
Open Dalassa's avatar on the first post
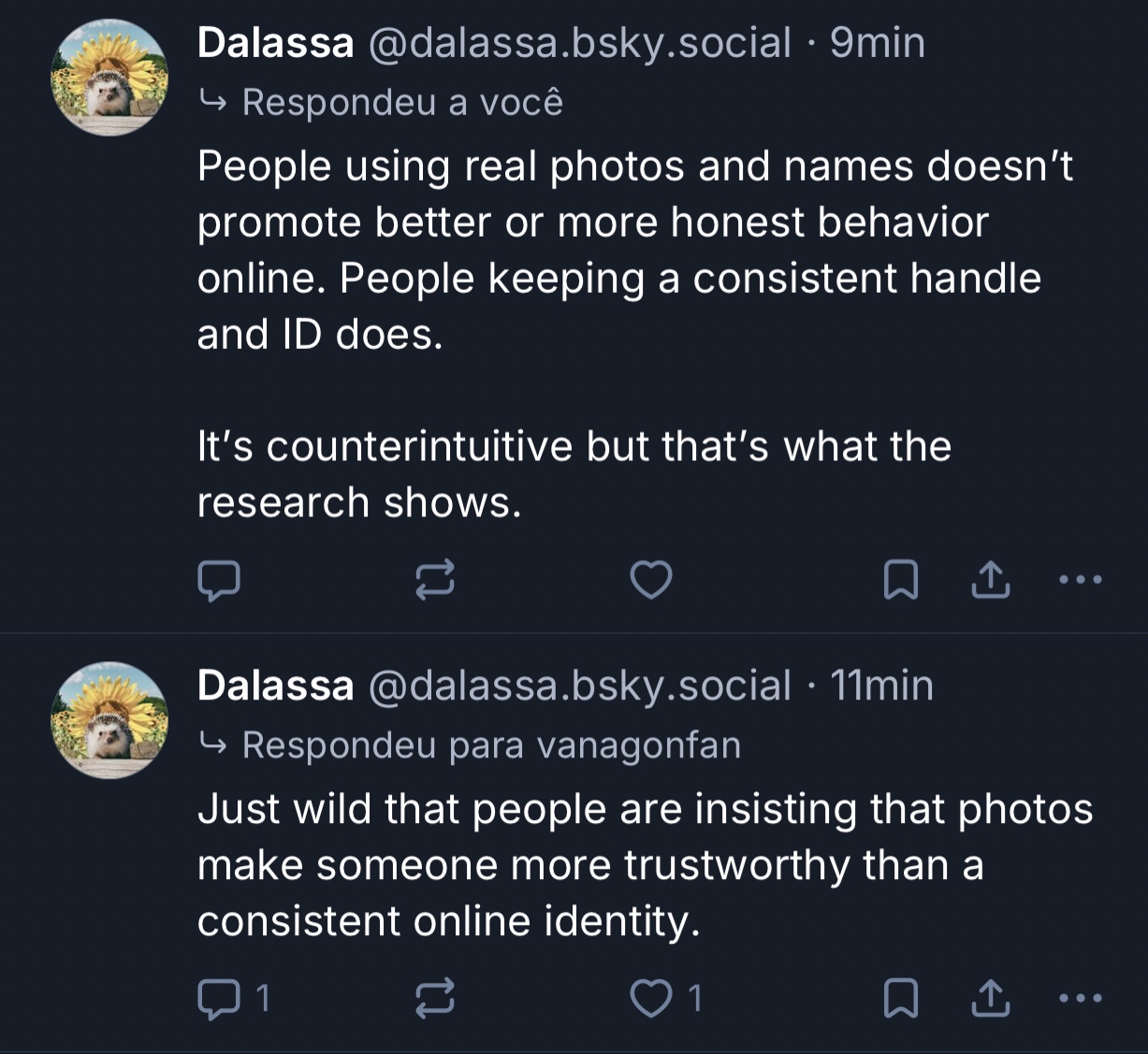109,78
